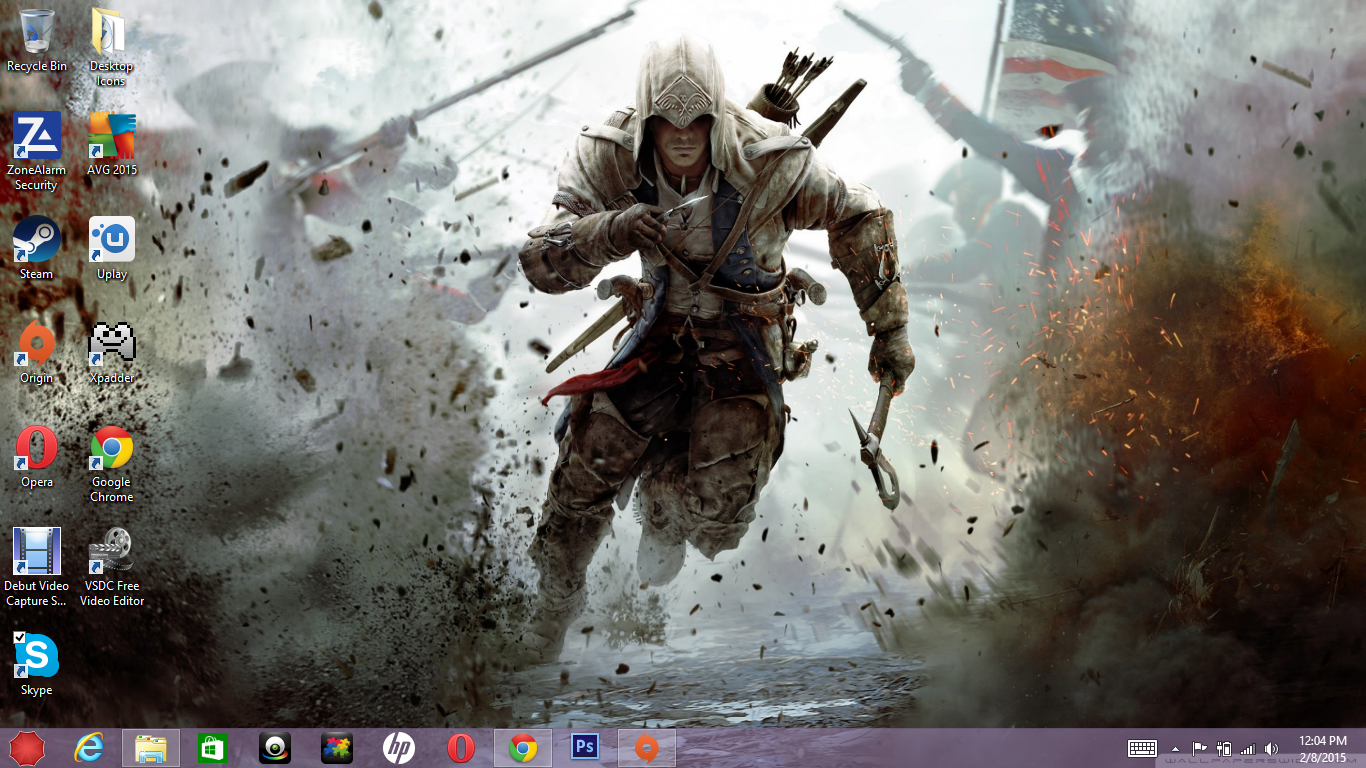This screenshot has width=1366, height=768.
Task: Open the battery power status popup
Action: point(1223,748)
